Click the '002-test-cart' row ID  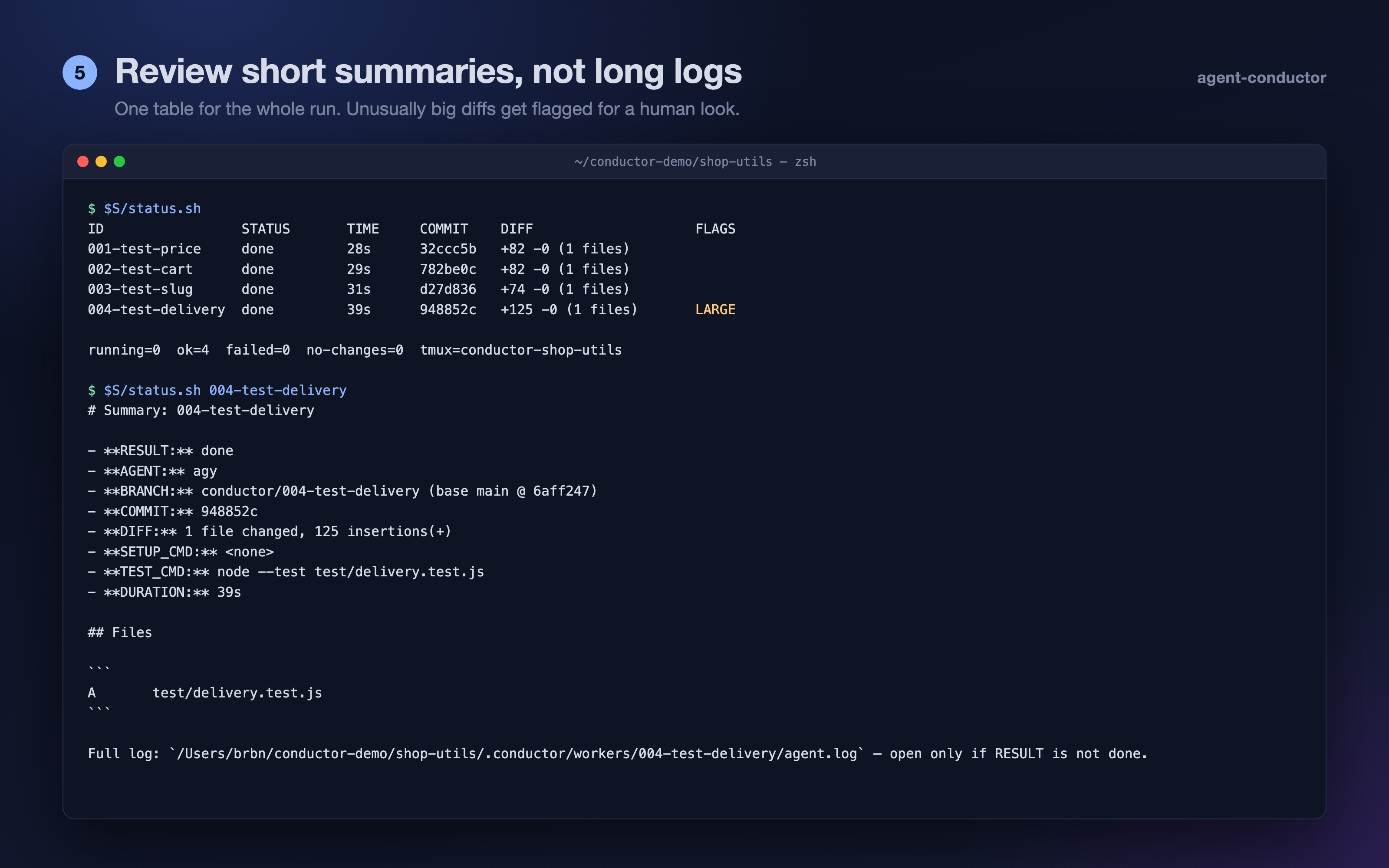140,269
